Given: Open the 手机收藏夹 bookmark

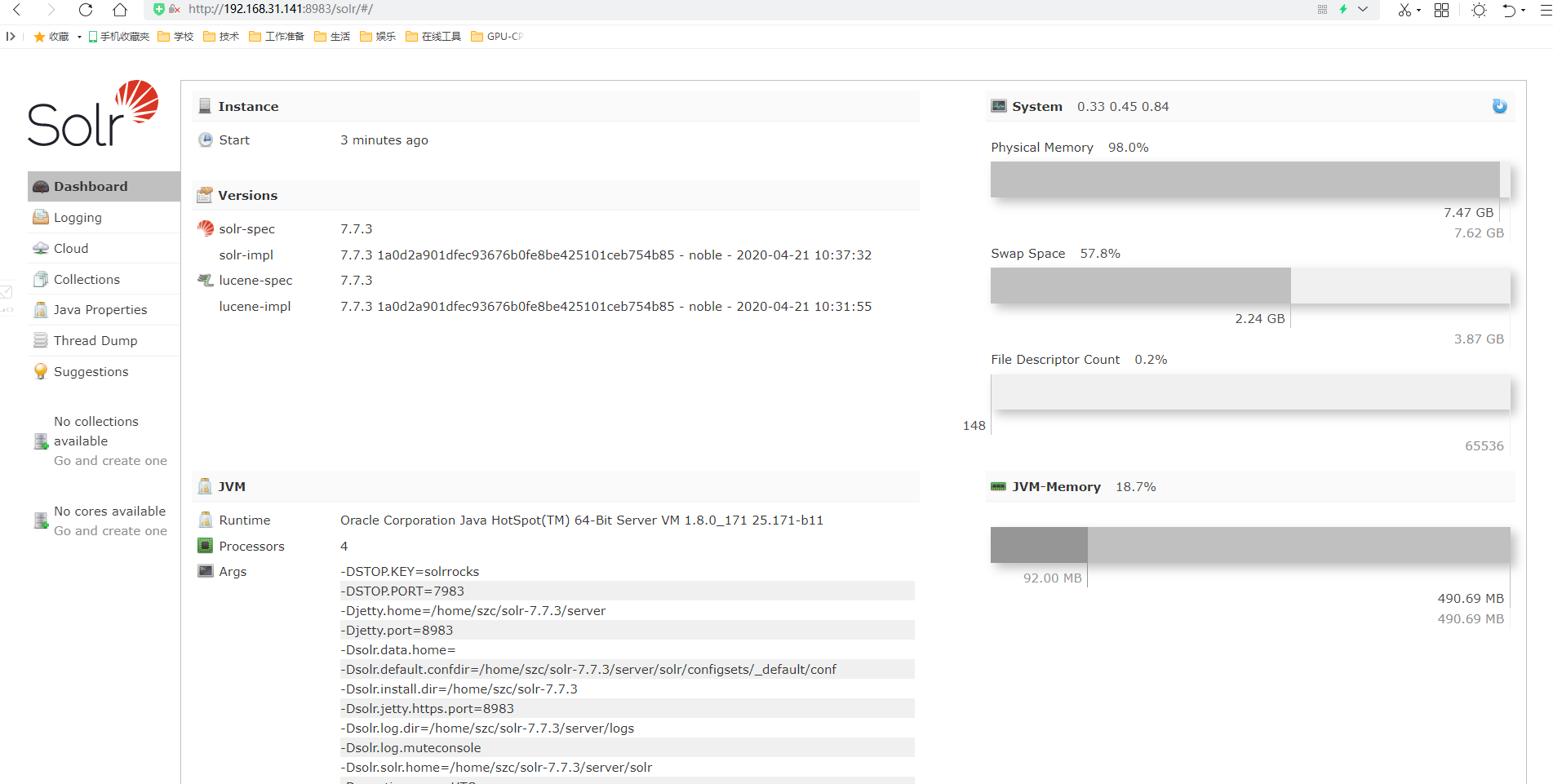Looking at the screenshot, I should (x=119, y=37).
